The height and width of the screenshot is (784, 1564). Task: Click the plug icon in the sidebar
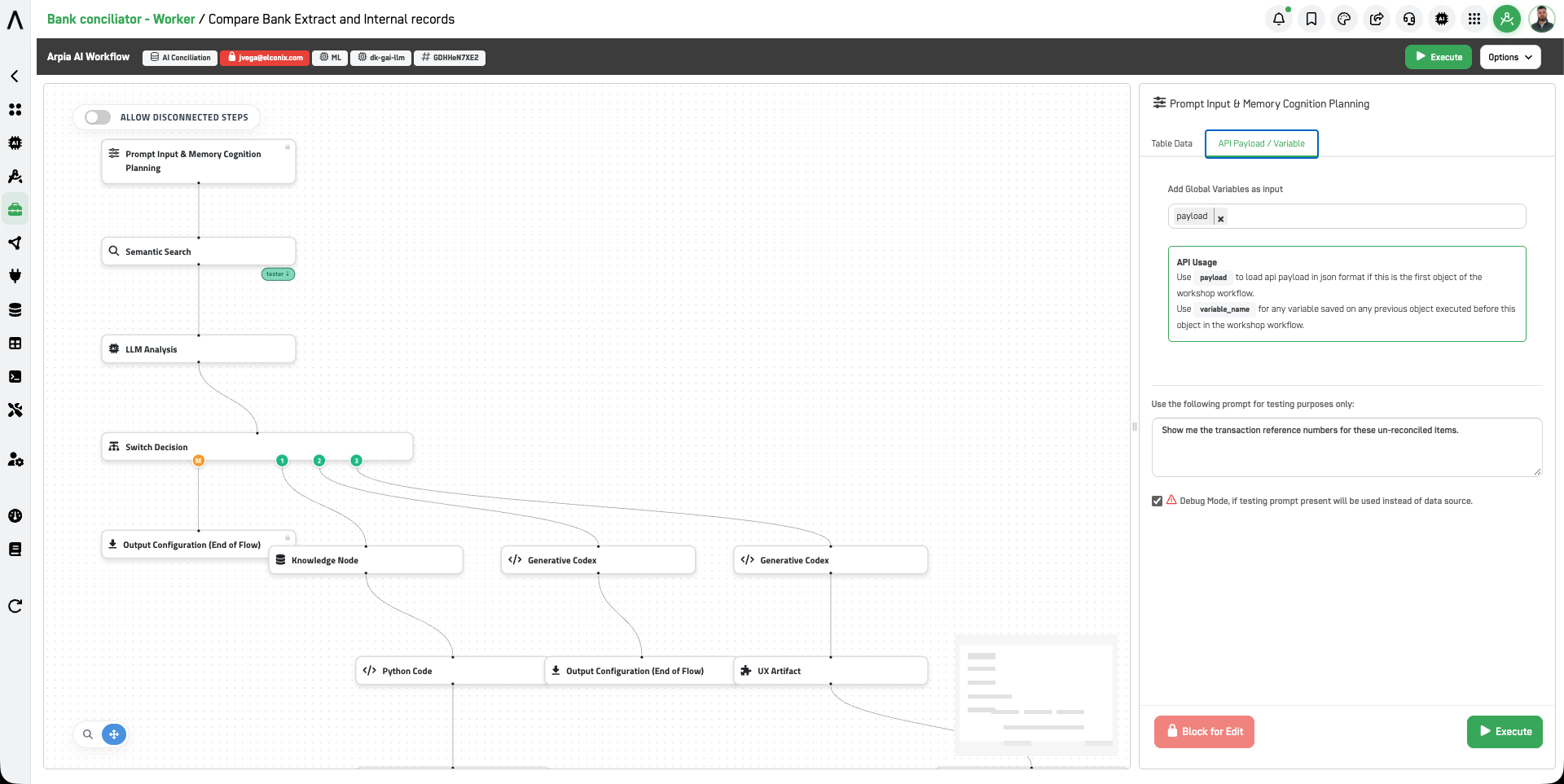coord(15,276)
